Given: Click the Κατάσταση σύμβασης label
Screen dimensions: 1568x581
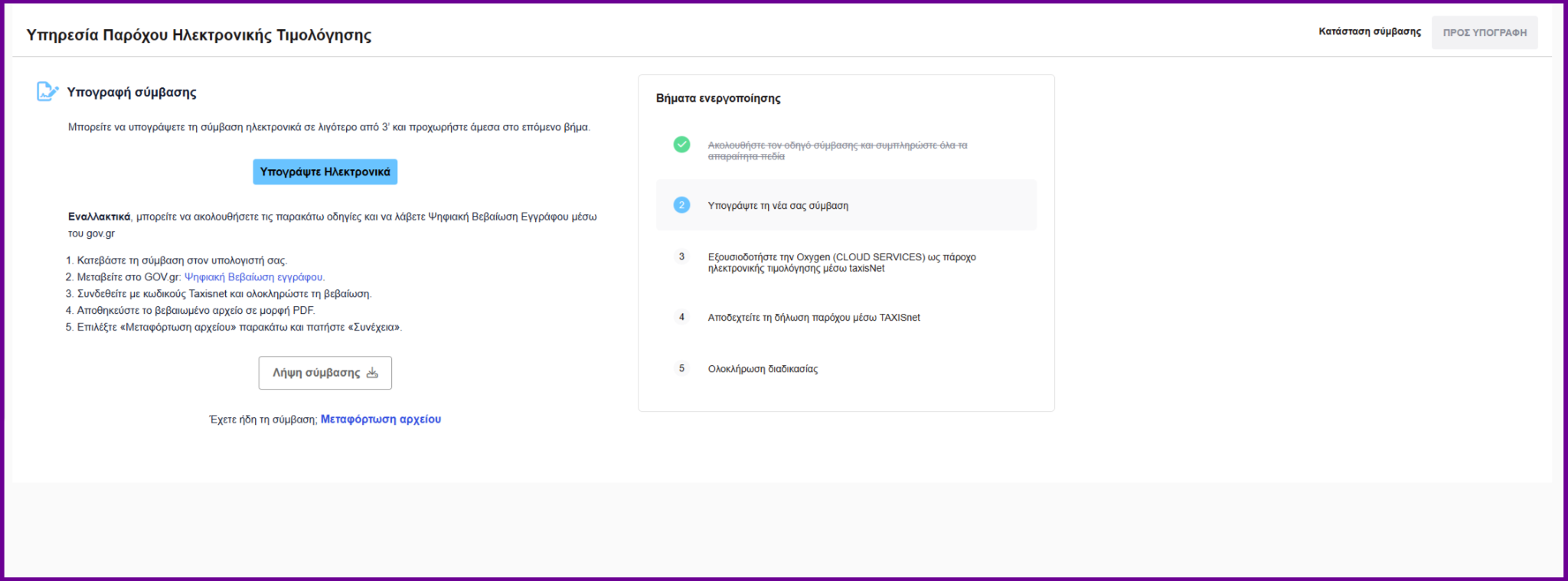Looking at the screenshot, I should point(1369,32).
